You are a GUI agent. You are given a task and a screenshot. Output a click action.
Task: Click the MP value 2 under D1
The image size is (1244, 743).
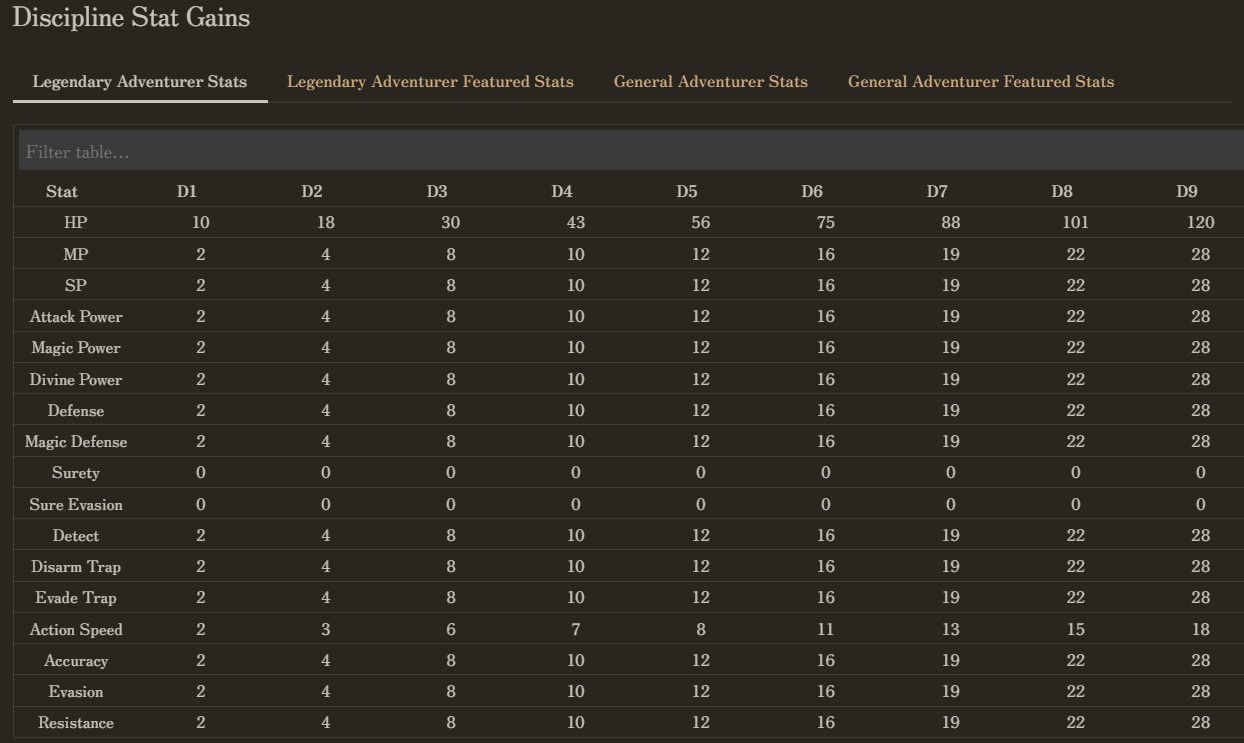[x=201, y=254]
